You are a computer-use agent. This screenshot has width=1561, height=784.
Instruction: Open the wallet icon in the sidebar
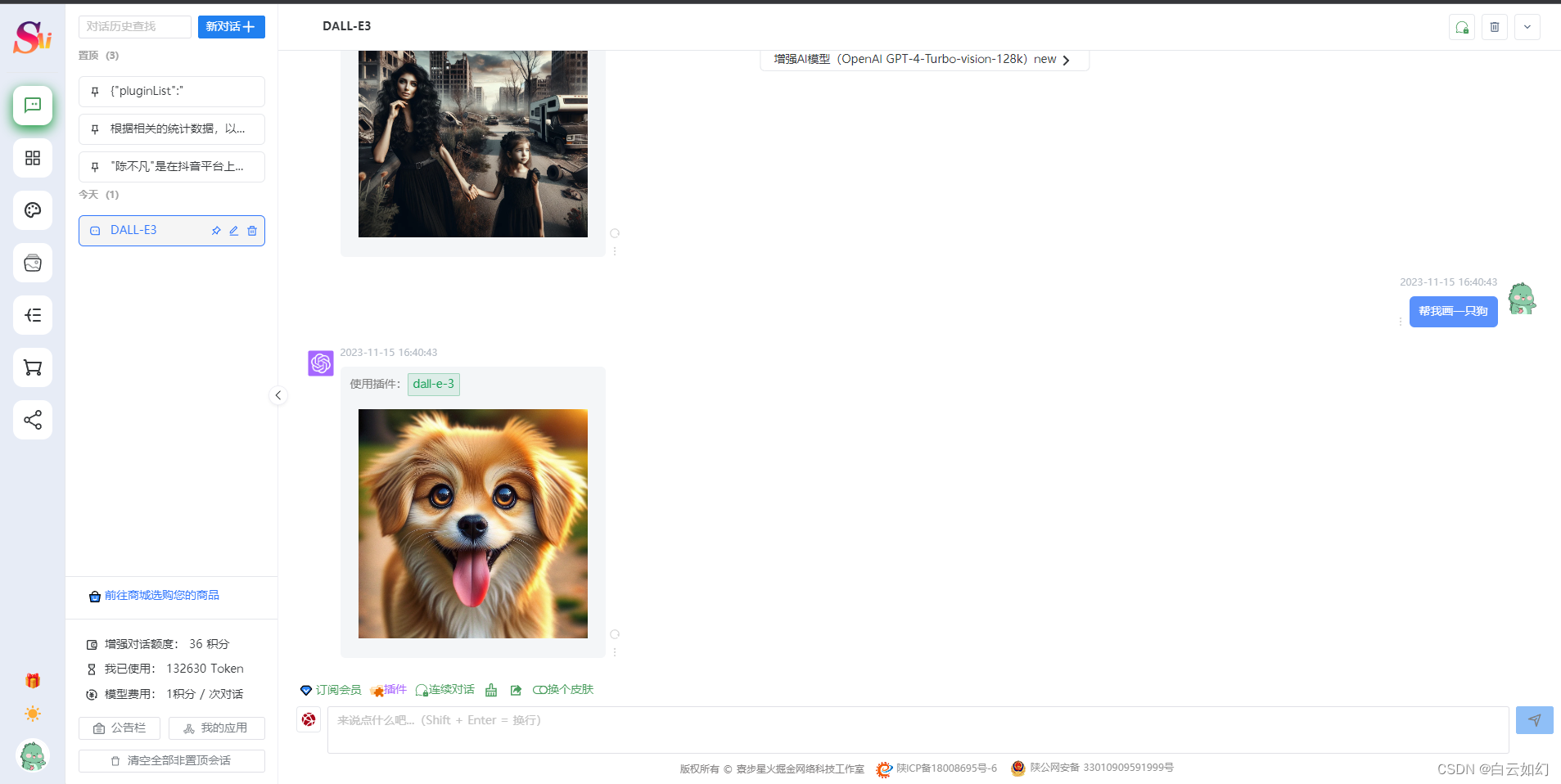[x=33, y=263]
